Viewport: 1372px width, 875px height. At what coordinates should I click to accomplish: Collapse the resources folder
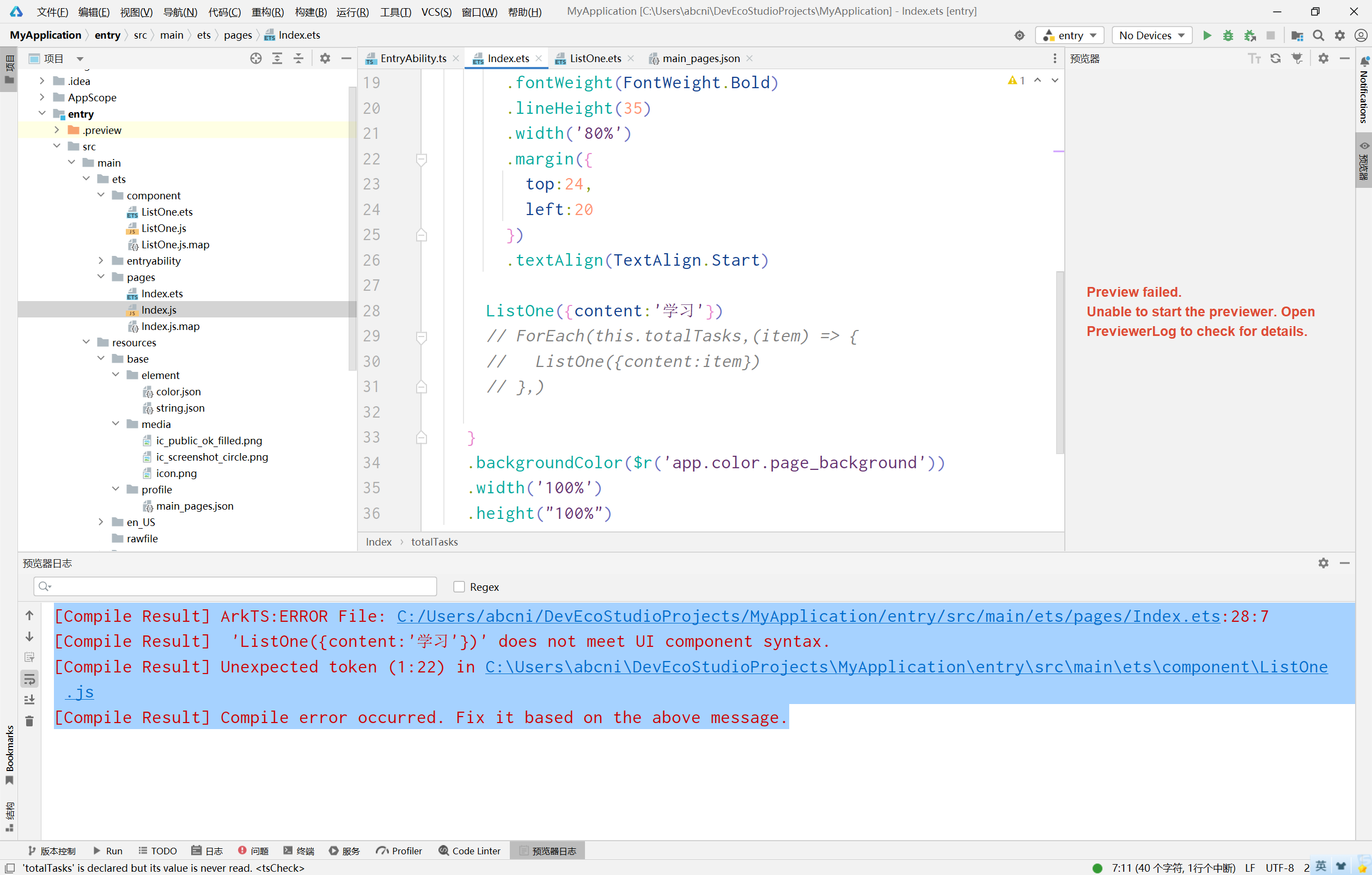pyautogui.click(x=86, y=342)
